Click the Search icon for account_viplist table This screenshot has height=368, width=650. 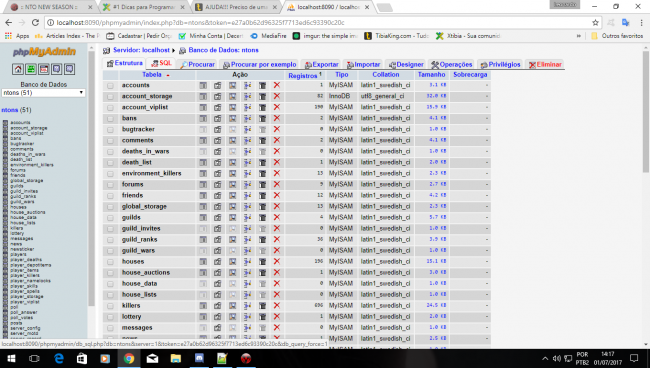[x=233, y=107]
